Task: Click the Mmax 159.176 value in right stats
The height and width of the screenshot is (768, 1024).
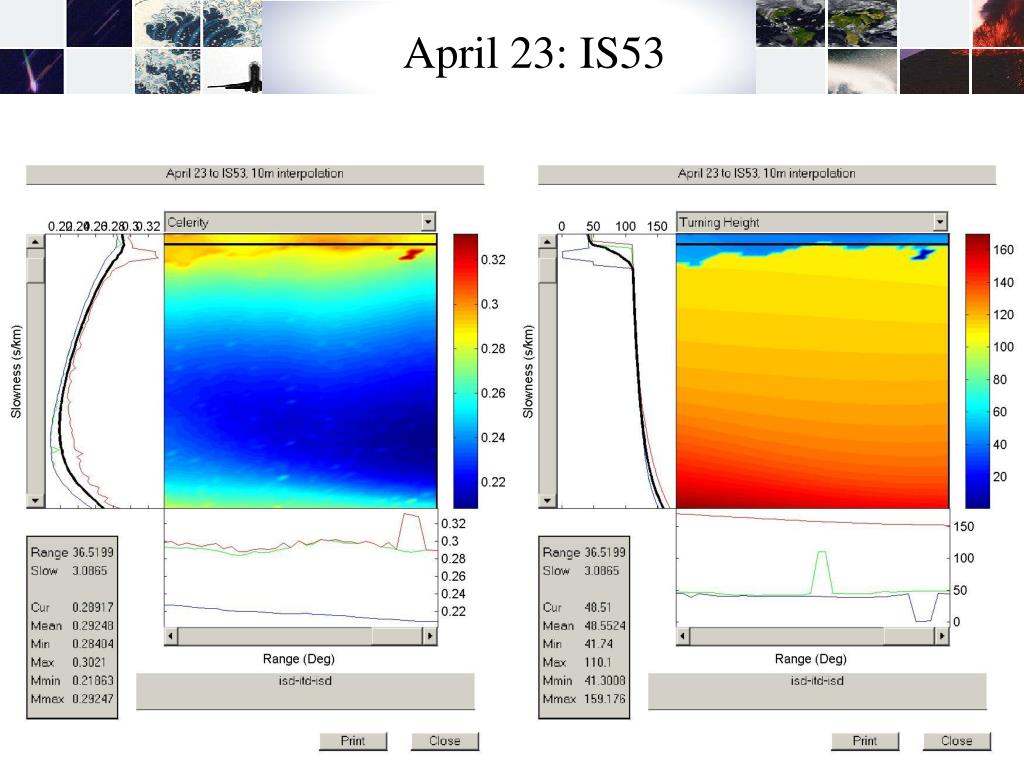Action: point(605,699)
